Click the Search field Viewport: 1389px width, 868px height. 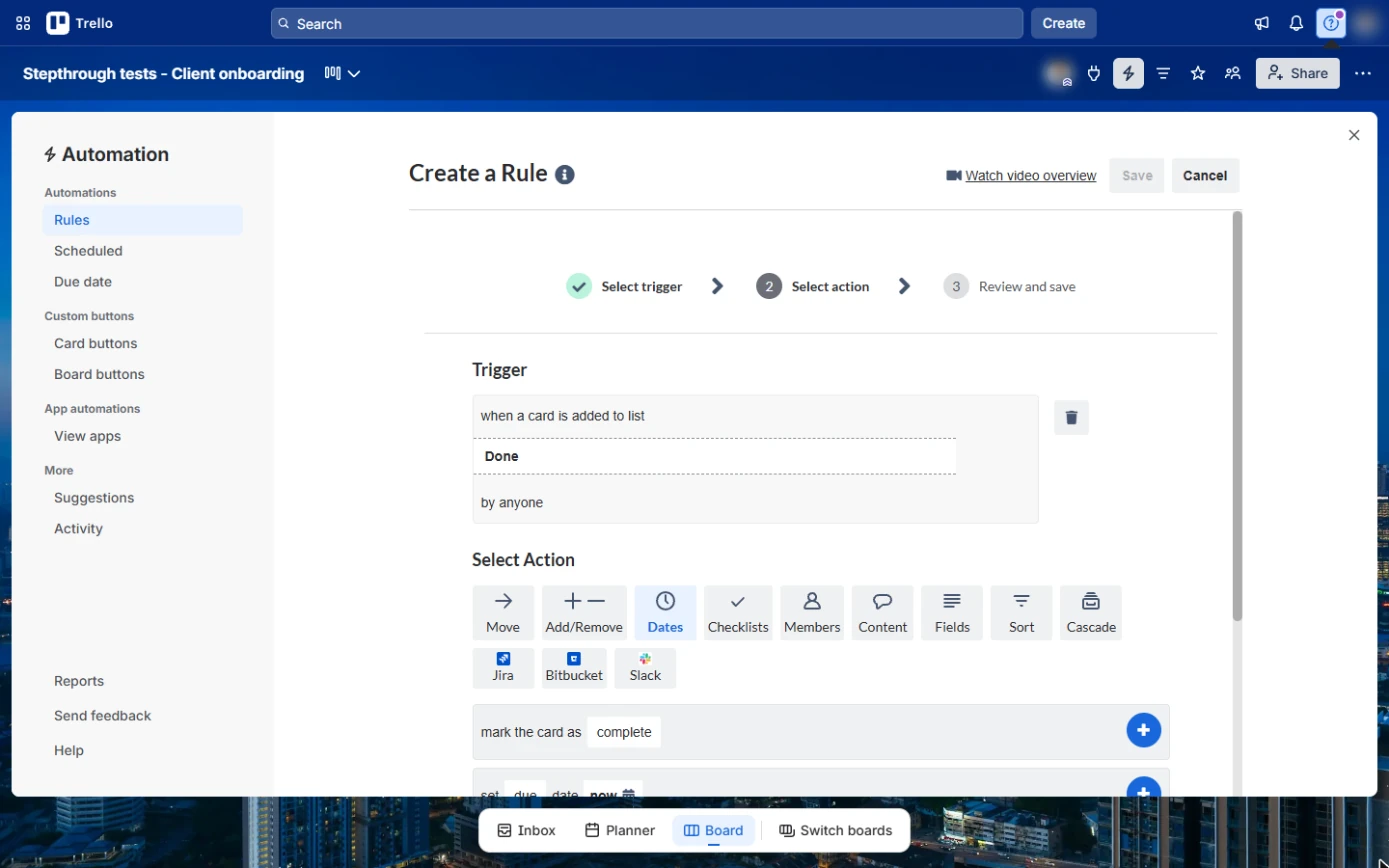point(647,23)
